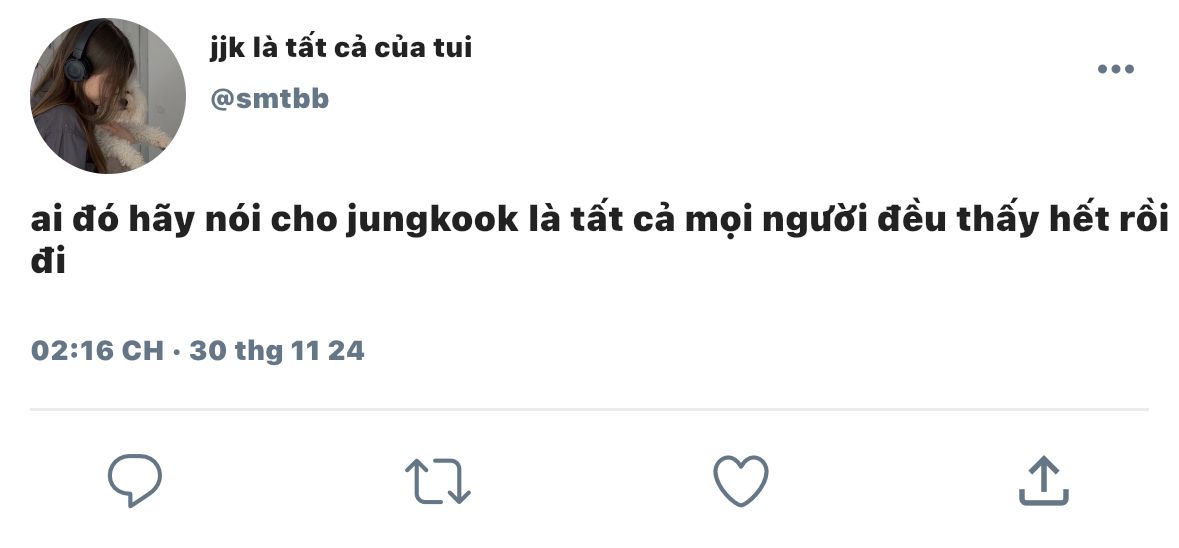Select the tweet text mentioning jungkook
Screen dimensions: 1179x548
click(x=599, y=240)
